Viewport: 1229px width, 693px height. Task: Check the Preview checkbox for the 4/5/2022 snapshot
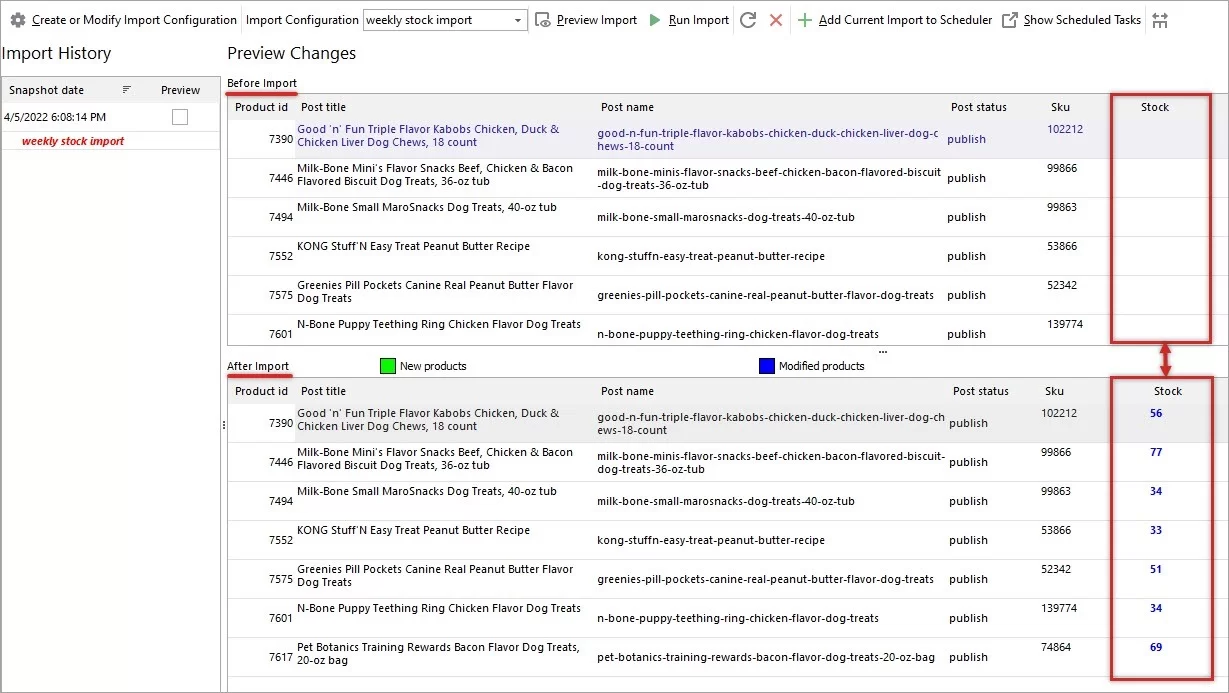click(x=179, y=116)
